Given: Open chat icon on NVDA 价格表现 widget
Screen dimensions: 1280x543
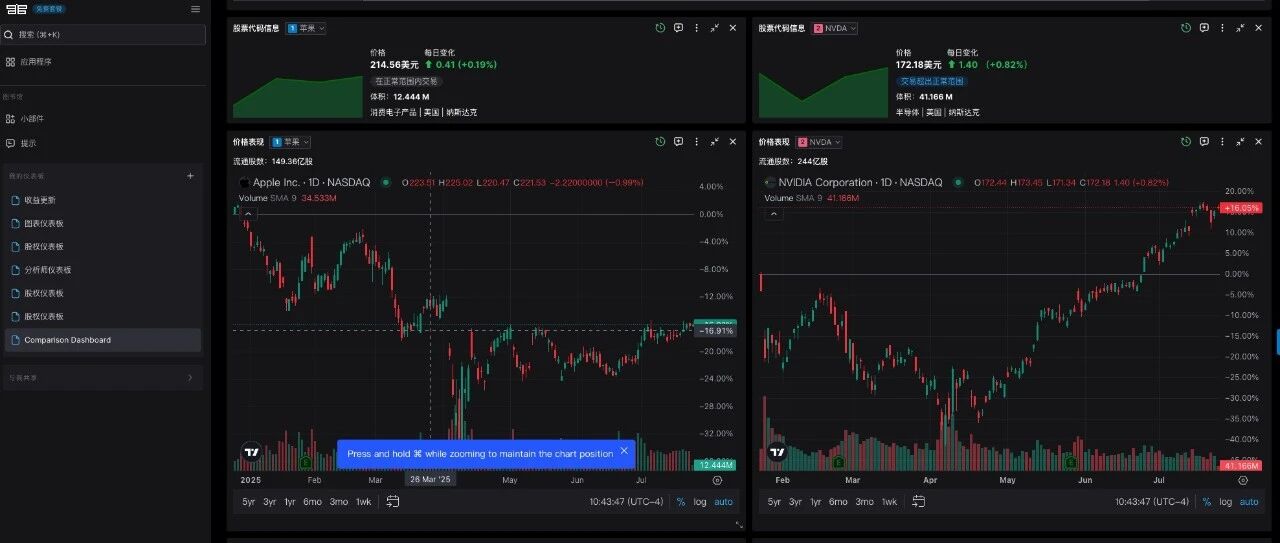Looking at the screenshot, I should click(1204, 142).
